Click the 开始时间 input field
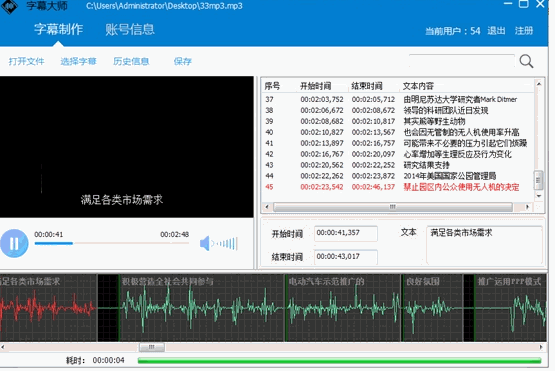The image size is (555, 371). [346, 233]
